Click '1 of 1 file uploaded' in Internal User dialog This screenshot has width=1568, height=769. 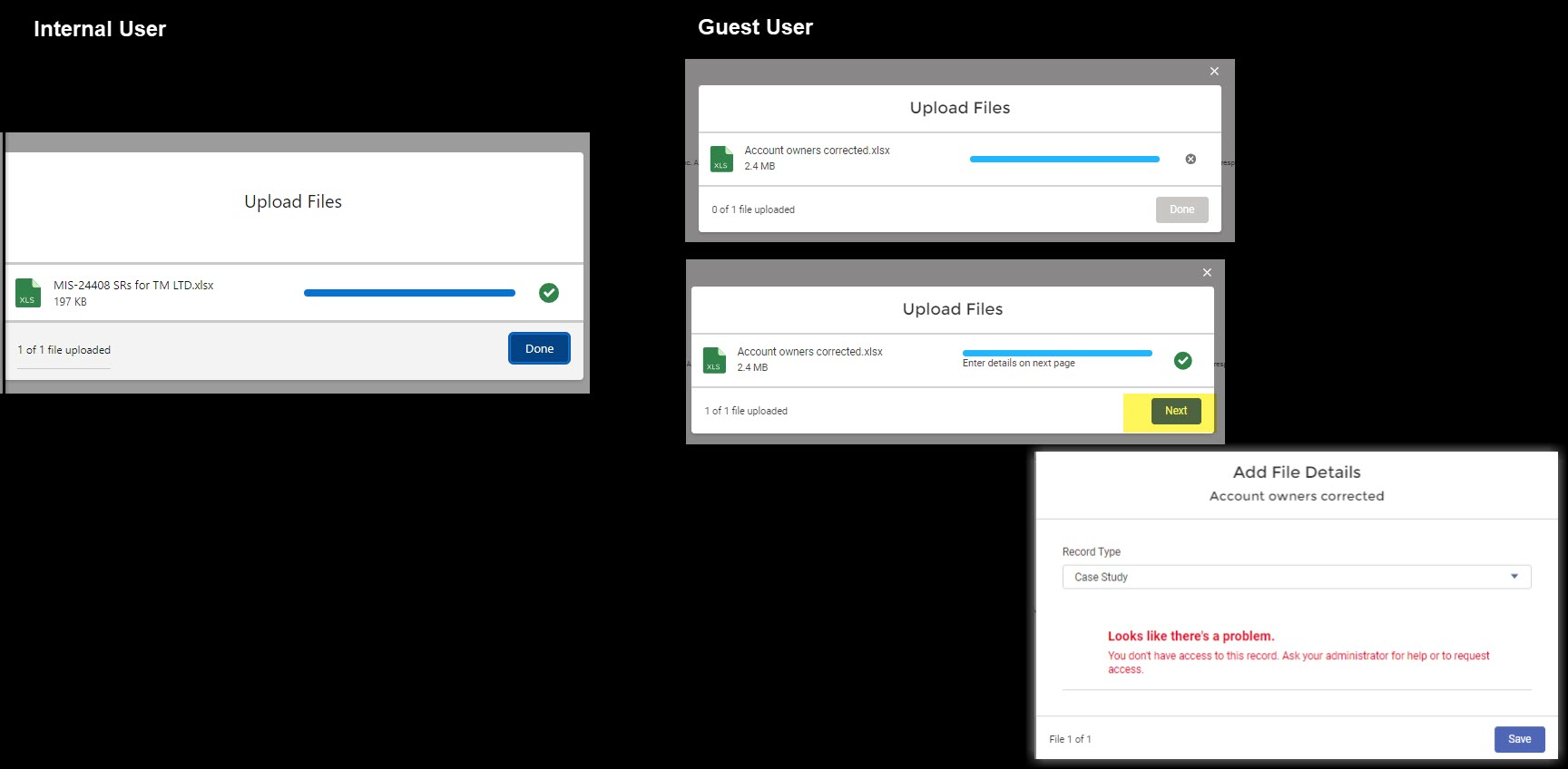tap(64, 350)
